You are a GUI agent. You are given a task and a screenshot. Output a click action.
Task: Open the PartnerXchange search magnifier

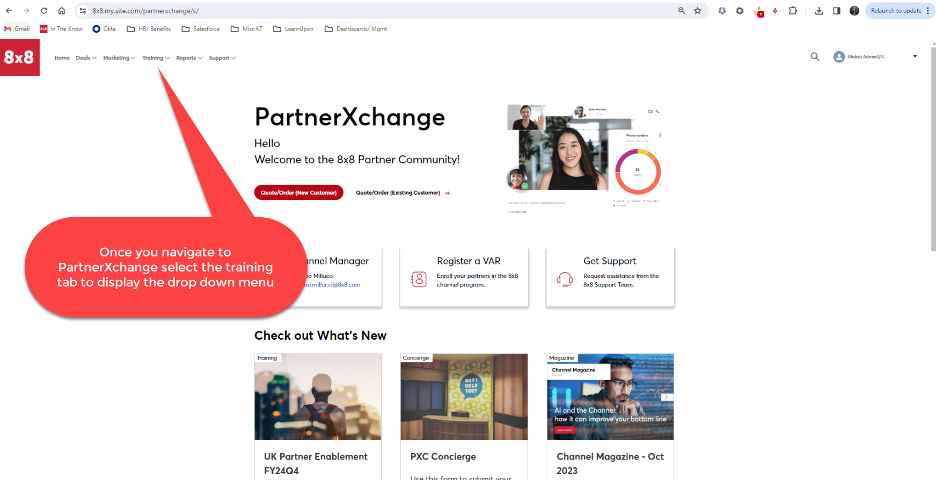pyautogui.click(x=815, y=57)
